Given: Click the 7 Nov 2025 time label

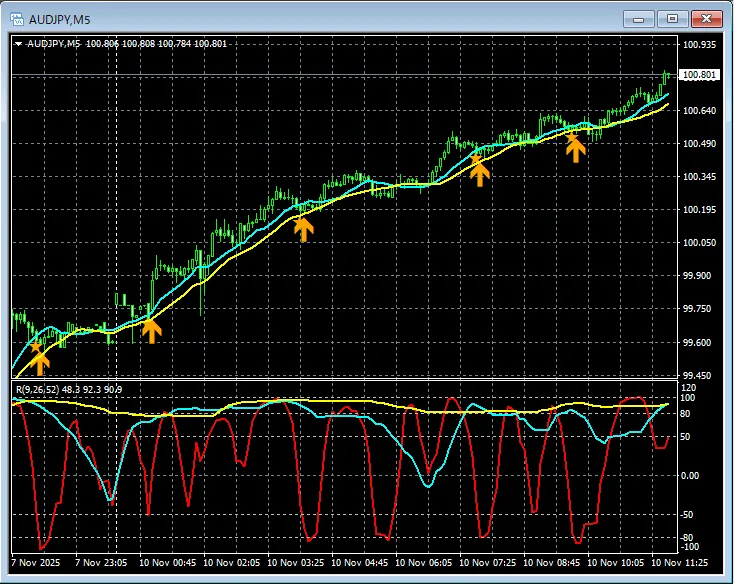Looking at the screenshot, I should (36, 562).
